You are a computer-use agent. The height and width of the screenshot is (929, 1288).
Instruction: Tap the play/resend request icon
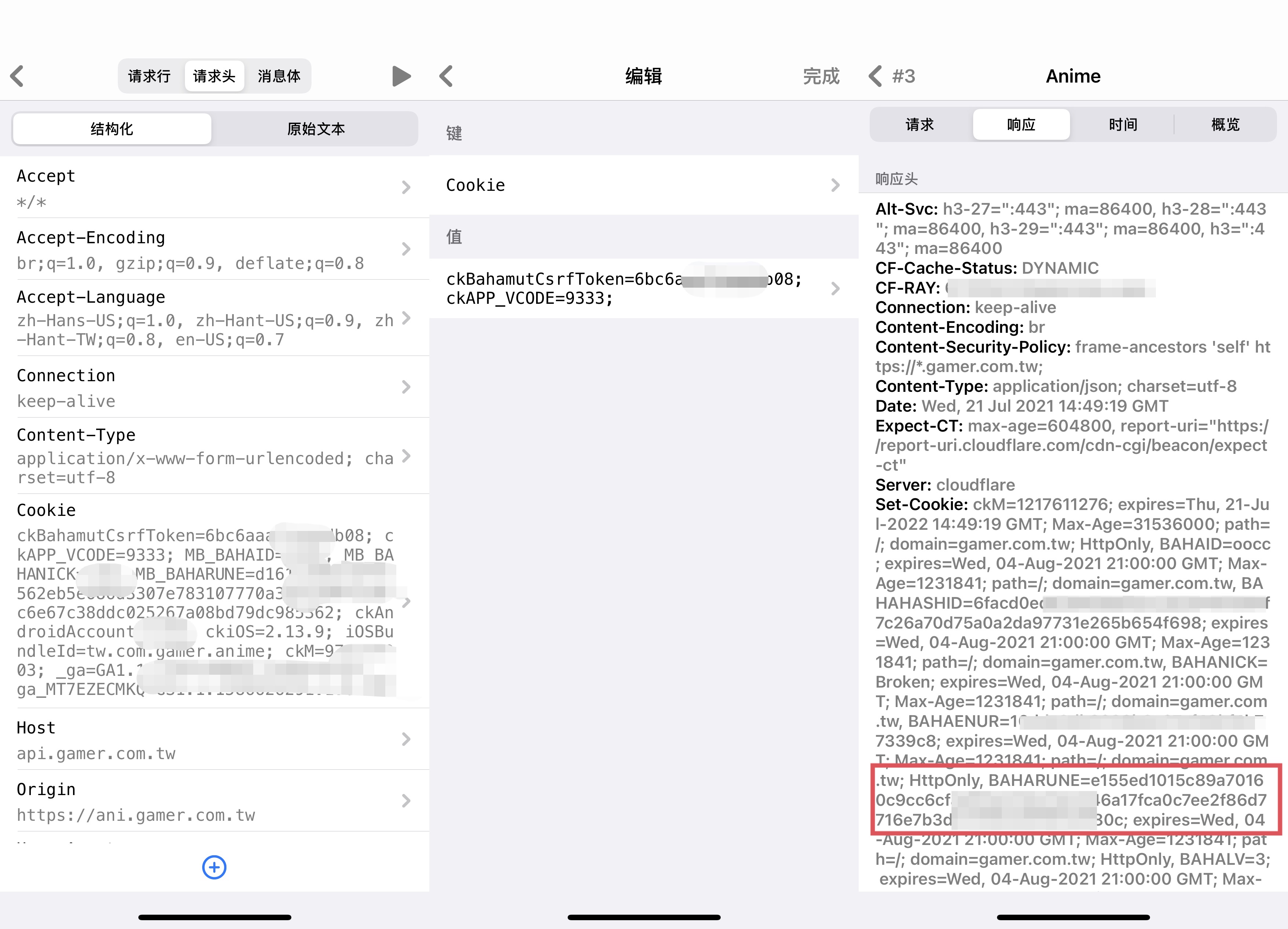point(401,76)
